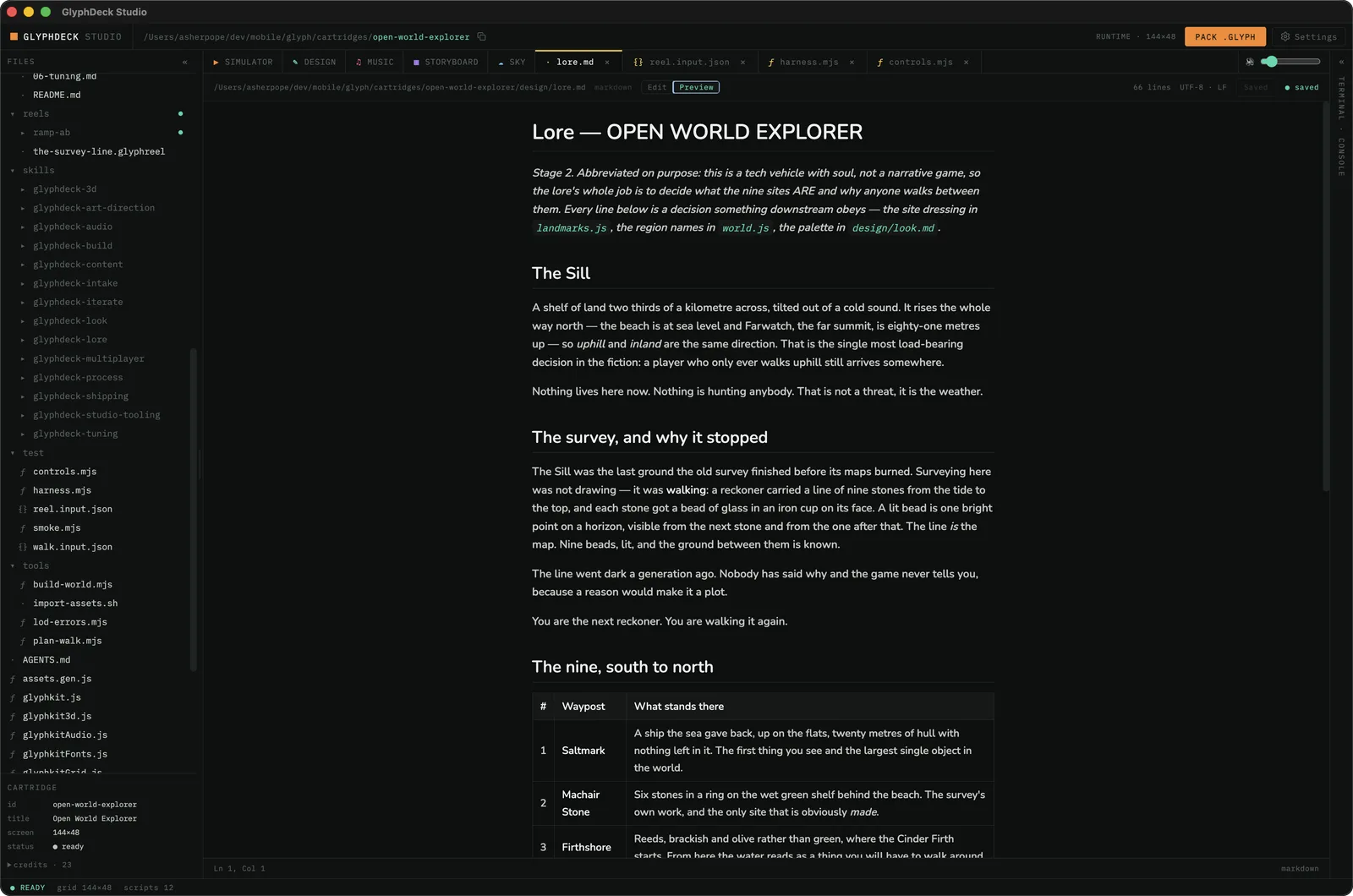The image size is (1353, 896).
Task: Close the reel.input.json tab
Action: [x=743, y=63]
